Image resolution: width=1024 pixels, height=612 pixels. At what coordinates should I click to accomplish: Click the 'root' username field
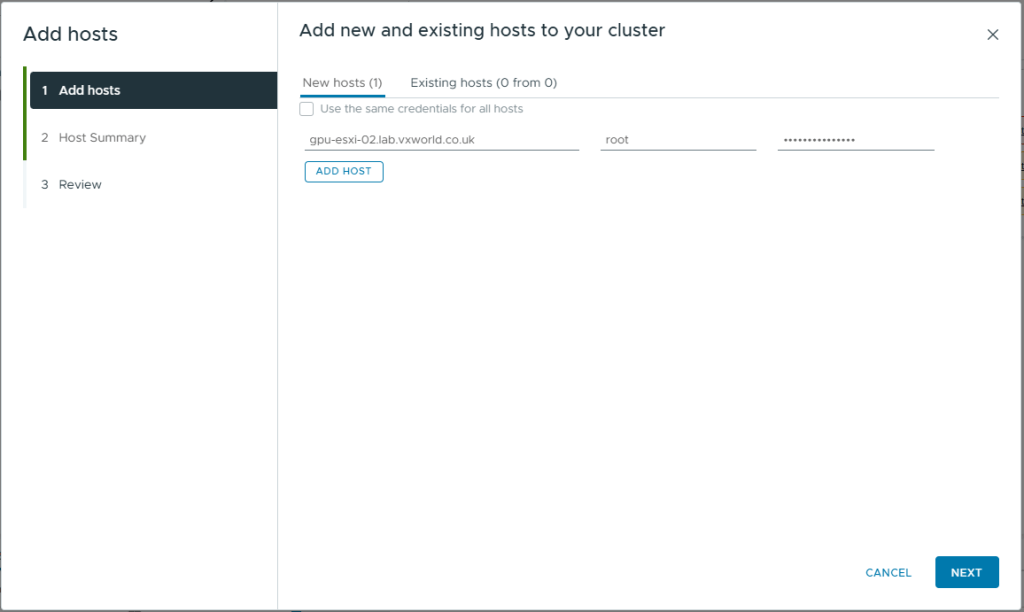click(678, 140)
